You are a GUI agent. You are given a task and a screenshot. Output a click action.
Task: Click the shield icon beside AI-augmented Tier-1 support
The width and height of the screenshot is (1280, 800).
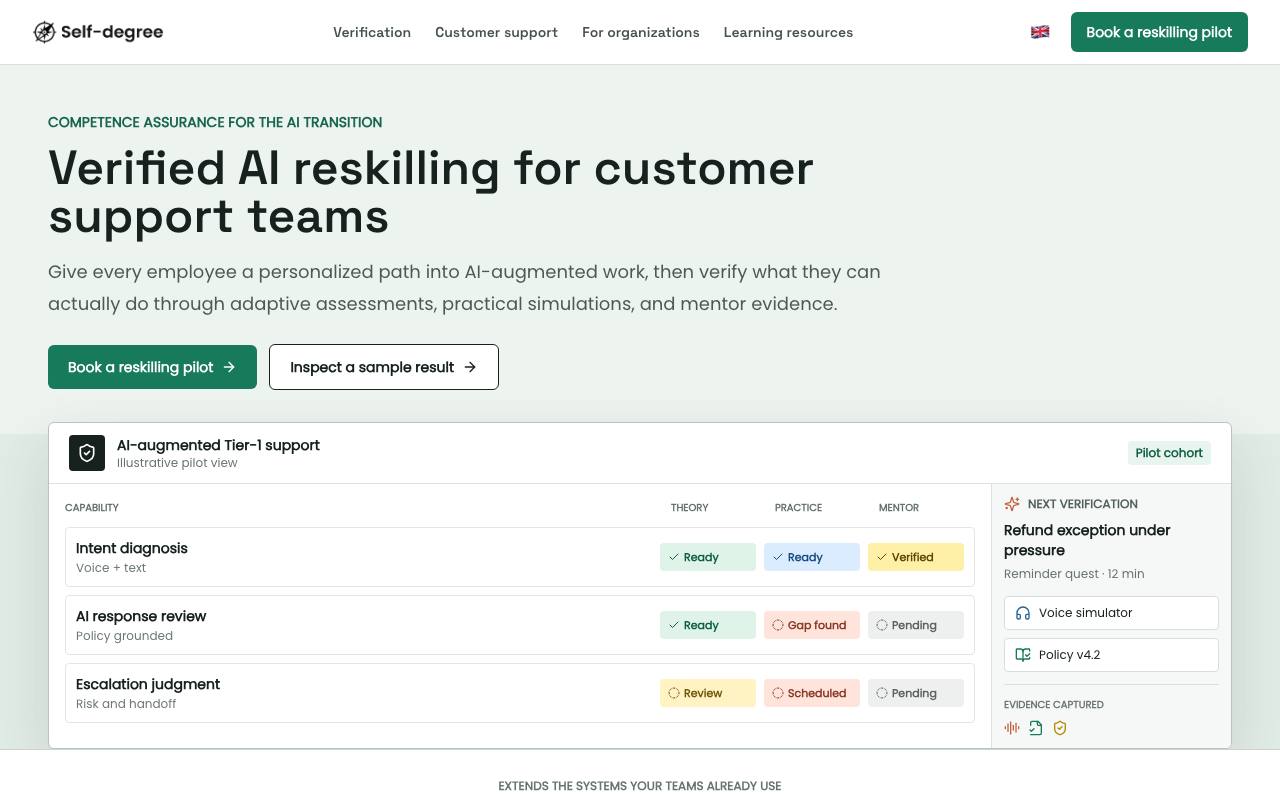click(x=87, y=453)
